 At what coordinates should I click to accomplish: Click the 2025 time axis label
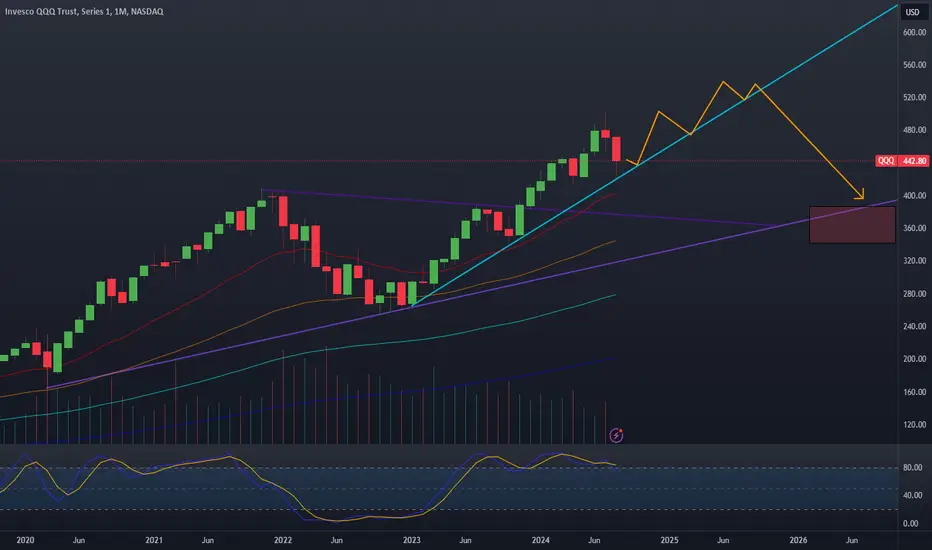tap(669, 540)
